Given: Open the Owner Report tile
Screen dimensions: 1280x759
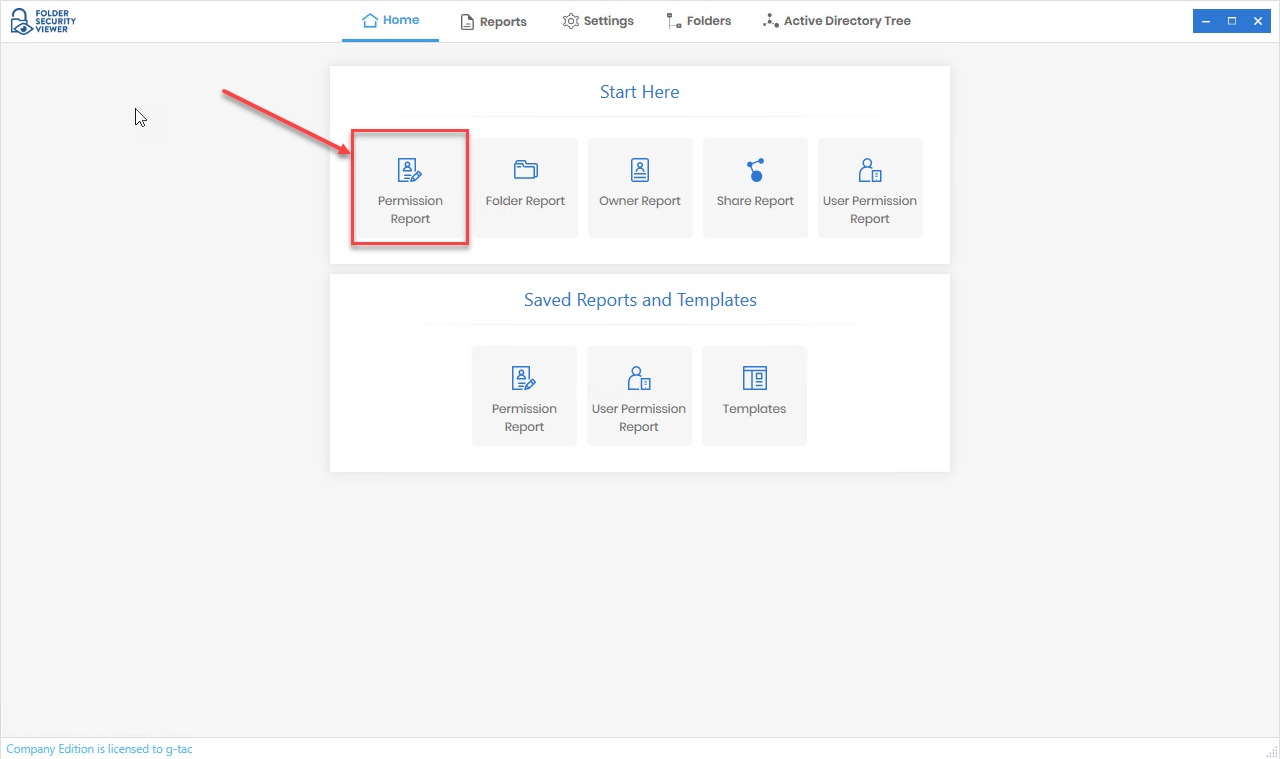Looking at the screenshot, I should click(640, 188).
